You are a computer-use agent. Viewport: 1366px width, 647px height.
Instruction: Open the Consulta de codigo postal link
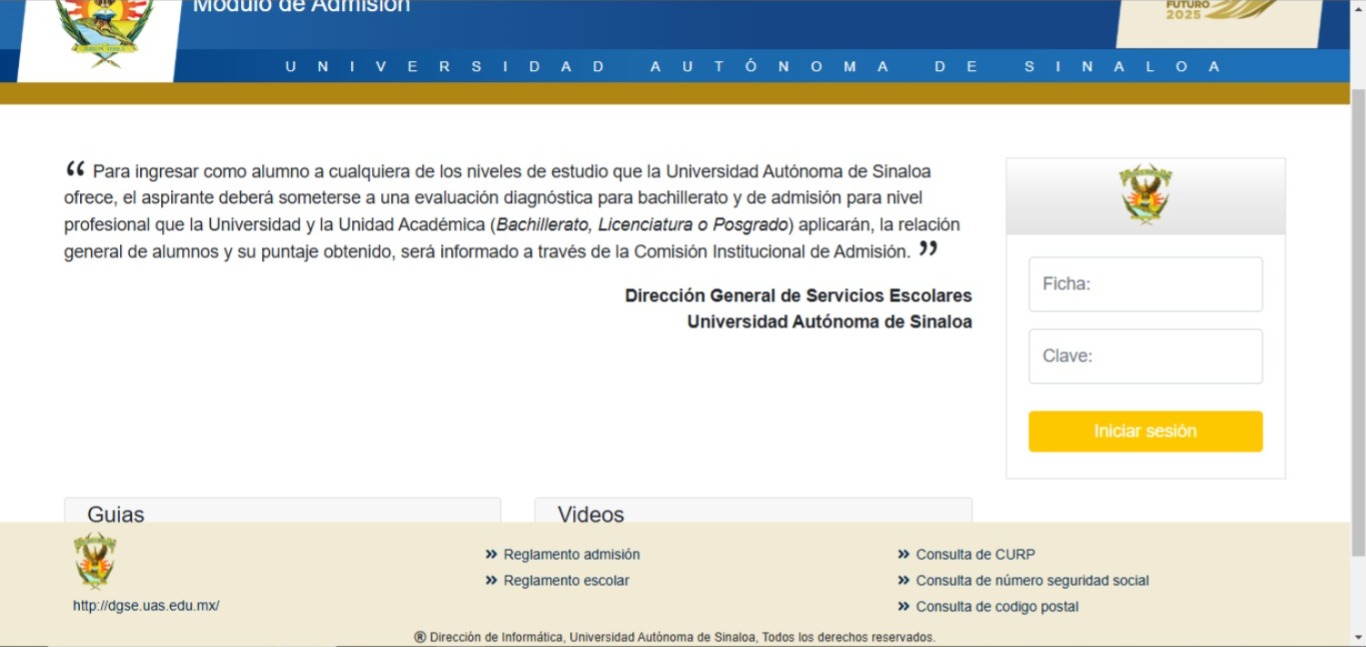coord(997,606)
